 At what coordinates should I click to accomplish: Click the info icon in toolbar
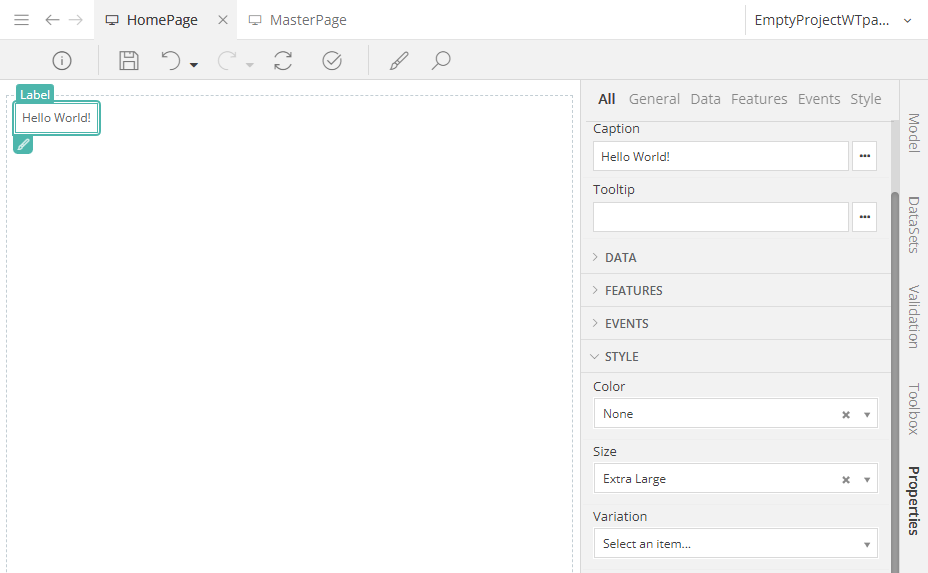[62, 61]
